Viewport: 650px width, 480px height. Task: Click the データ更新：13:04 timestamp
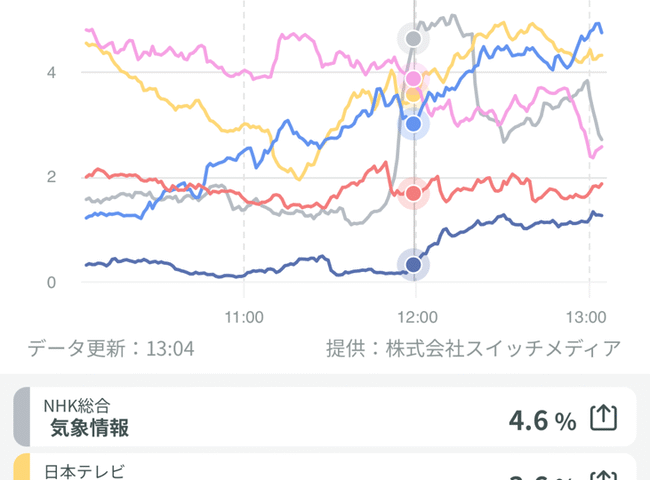(x=111, y=348)
